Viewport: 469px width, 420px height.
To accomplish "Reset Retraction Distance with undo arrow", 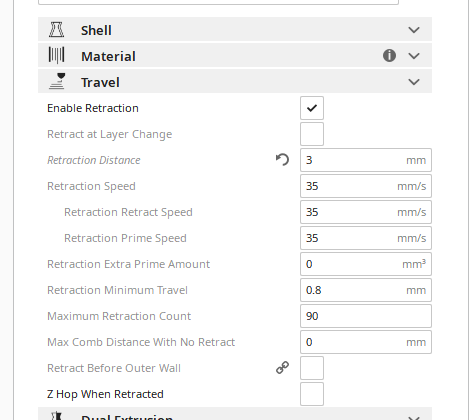I will tap(282, 160).
